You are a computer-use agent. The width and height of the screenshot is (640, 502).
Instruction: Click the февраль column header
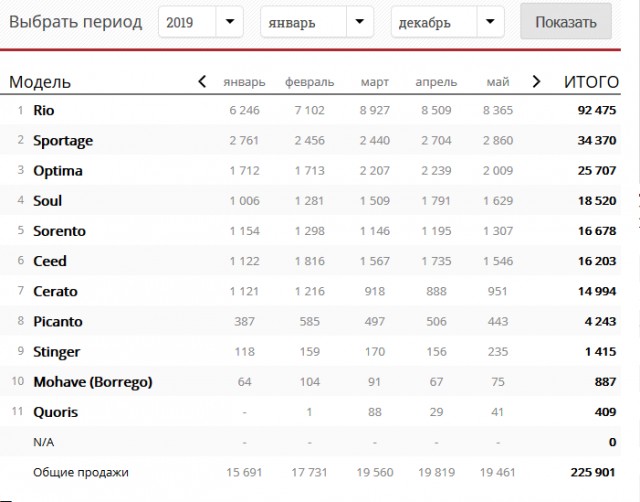309,82
